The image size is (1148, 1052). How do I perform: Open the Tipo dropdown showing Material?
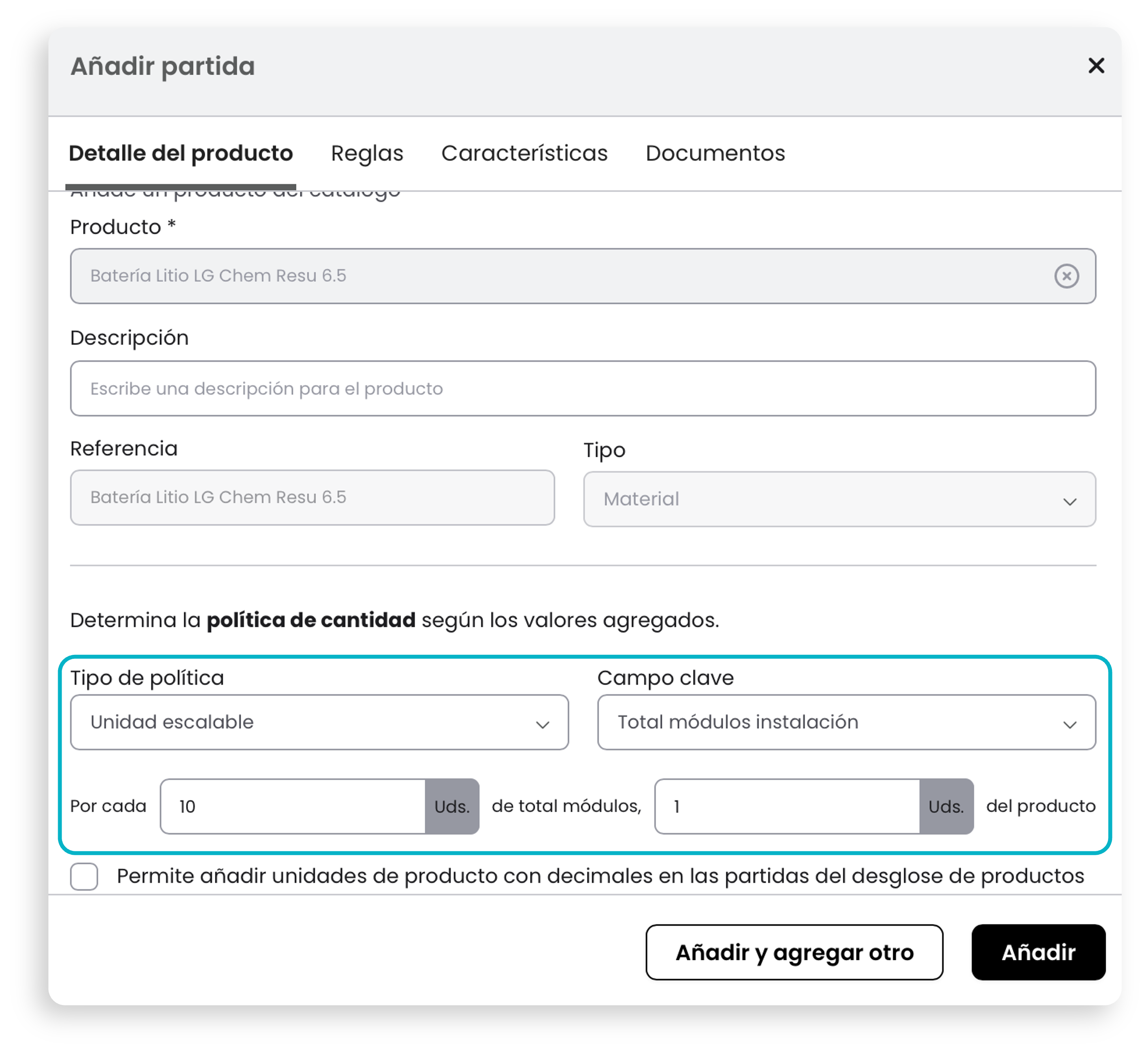pyautogui.click(x=839, y=499)
